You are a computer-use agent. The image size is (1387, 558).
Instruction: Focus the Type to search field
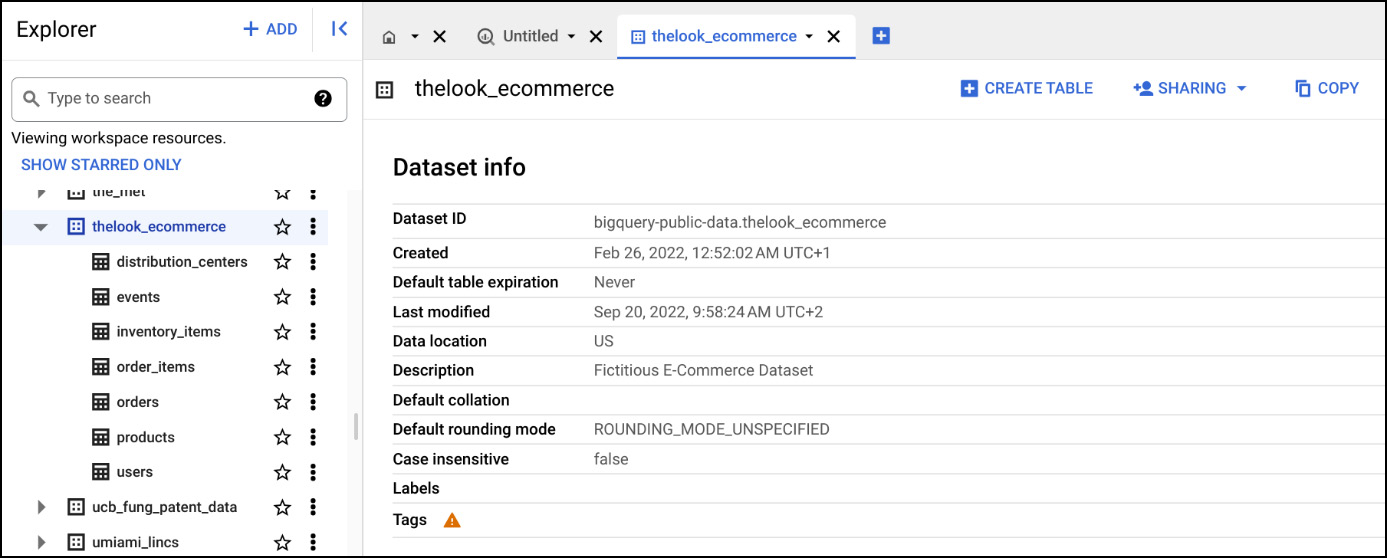coord(179,99)
